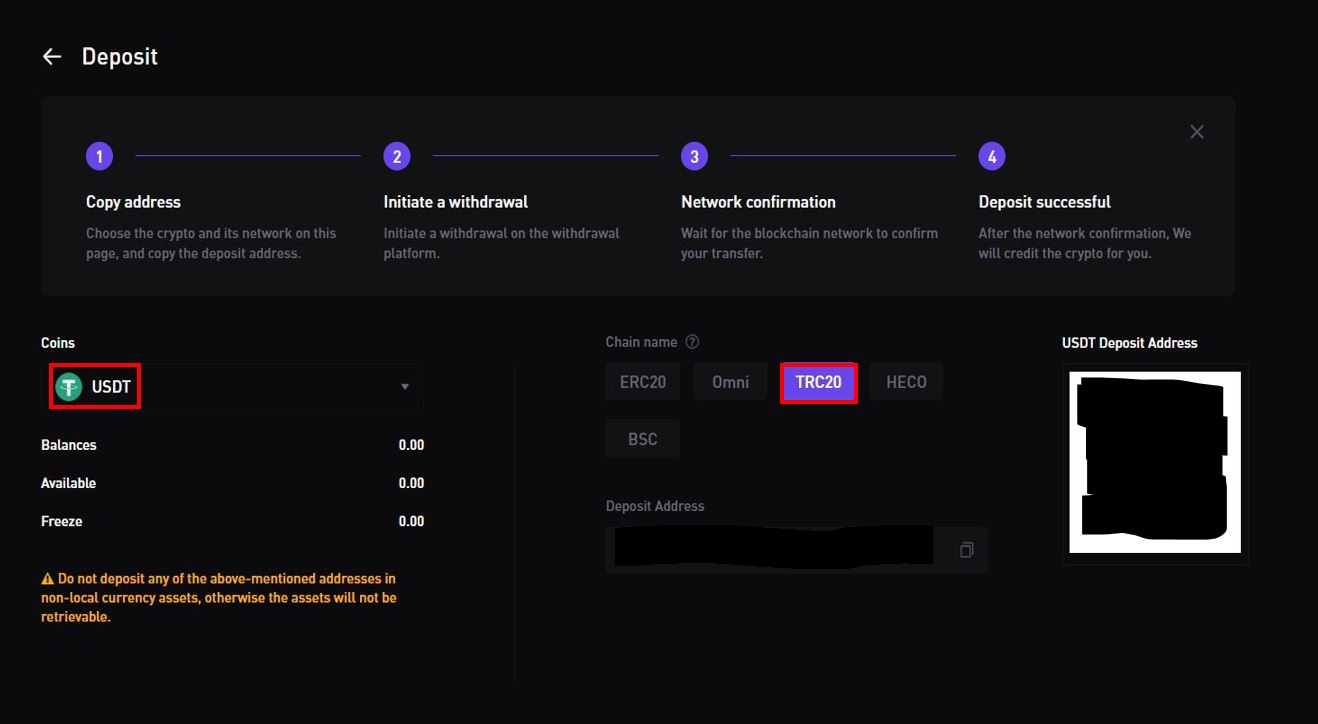Screen dimensions: 1318x724
Task: Click the 'Balances' label
Action: pos(69,445)
